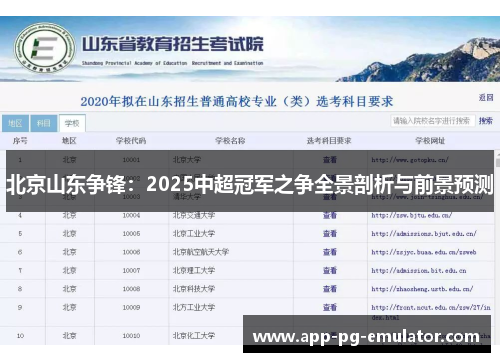Click school name 北方工业大学
The height and width of the screenshot is (362, 500).
[194, 307]
